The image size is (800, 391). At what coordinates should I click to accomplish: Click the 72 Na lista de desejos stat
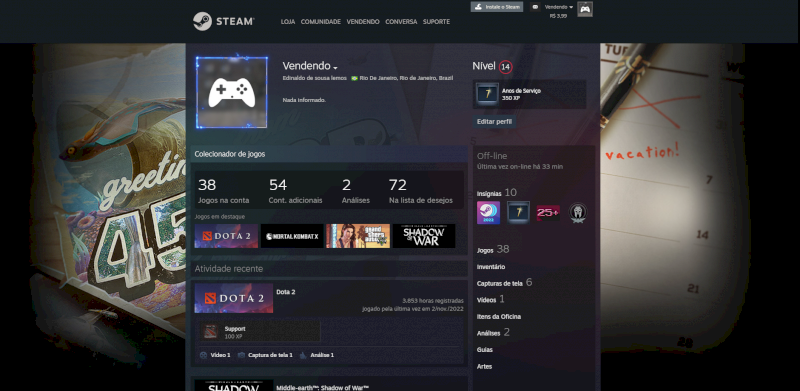tap(420, 191)
